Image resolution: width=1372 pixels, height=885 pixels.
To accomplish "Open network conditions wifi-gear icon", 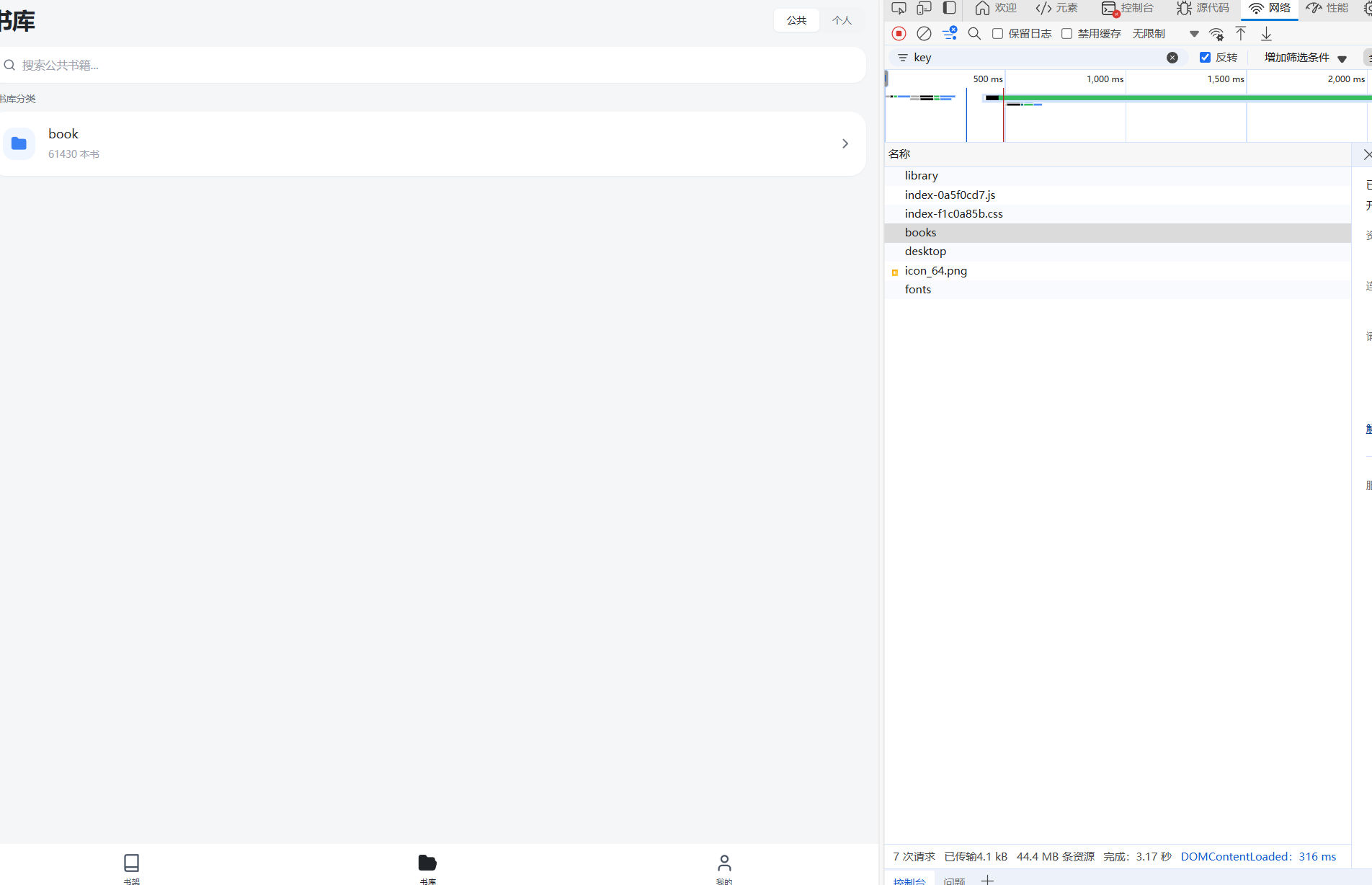I will click(1216, 34).
